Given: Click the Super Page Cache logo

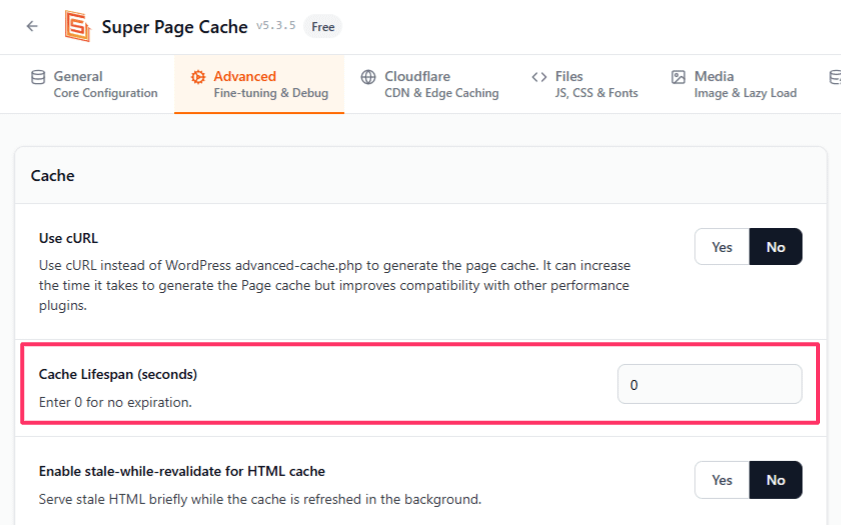Looking at the screenshot, I should [x=78, y=26].
